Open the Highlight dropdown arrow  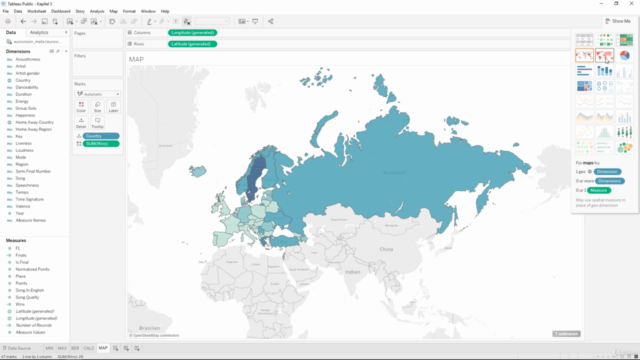click(155, 22)
